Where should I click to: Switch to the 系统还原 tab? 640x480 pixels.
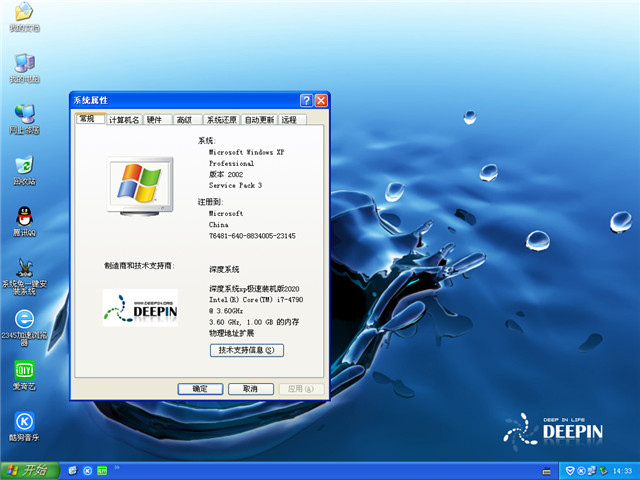(222, 120)
